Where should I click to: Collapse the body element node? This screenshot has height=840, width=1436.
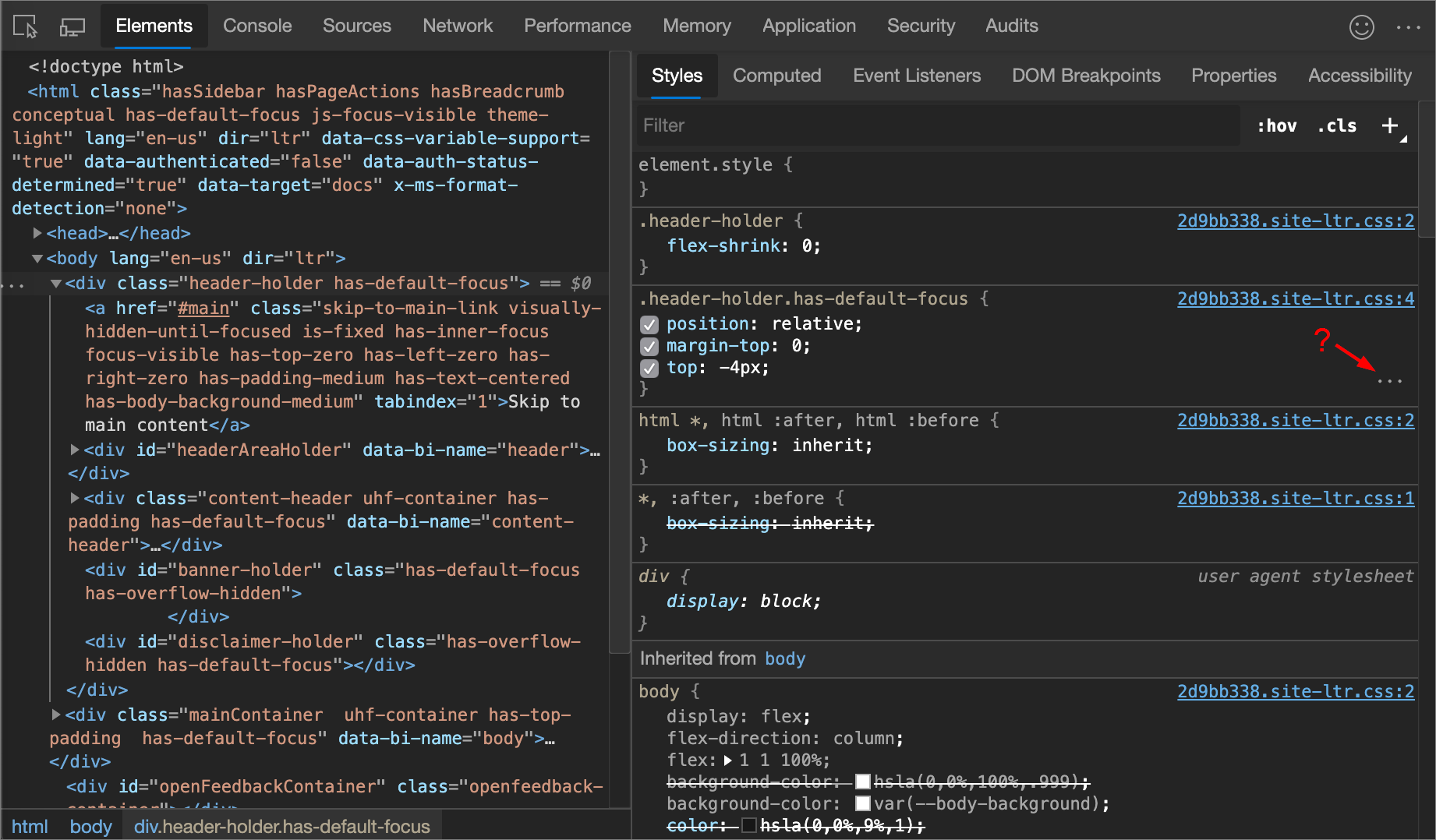point(37,258)
